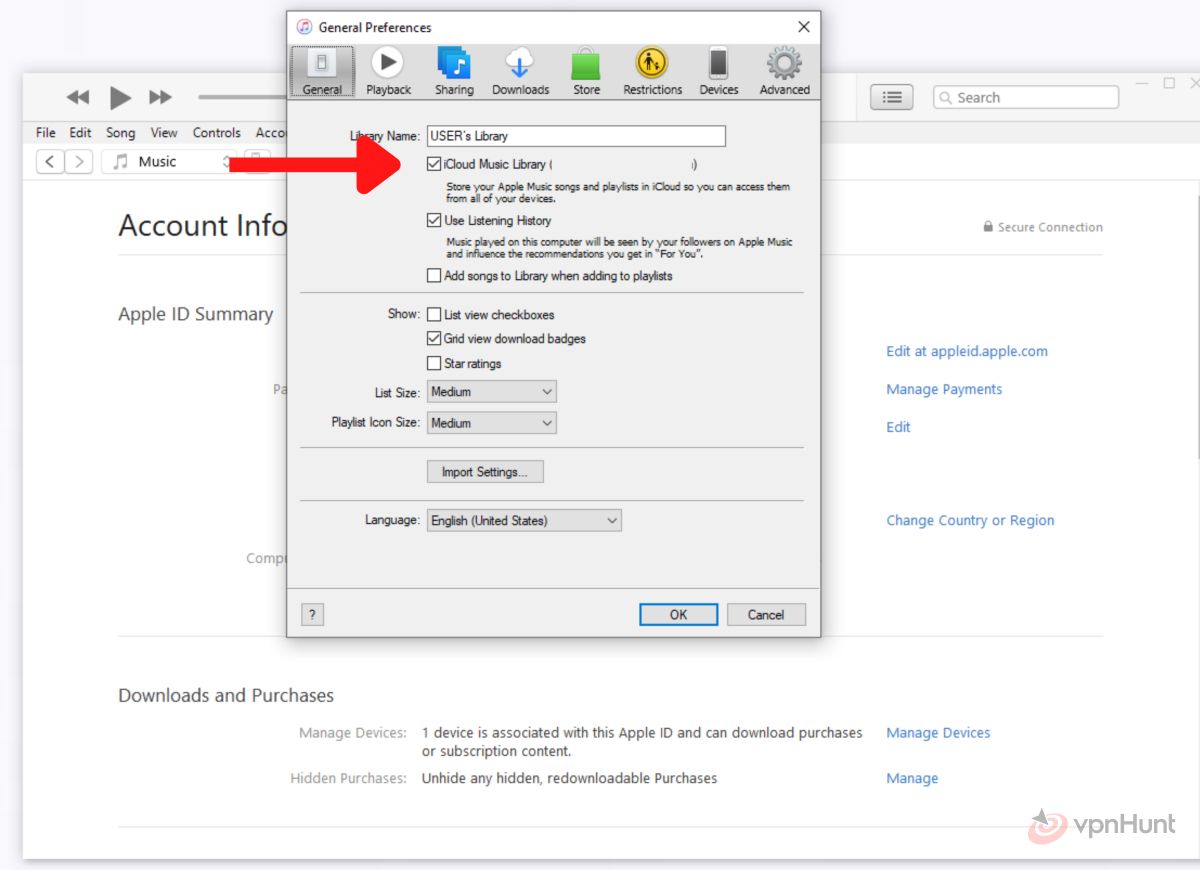Viewport: 1200px width, 870px height.
Task: Click the iTunes Search field
Action: (1026, 97)
